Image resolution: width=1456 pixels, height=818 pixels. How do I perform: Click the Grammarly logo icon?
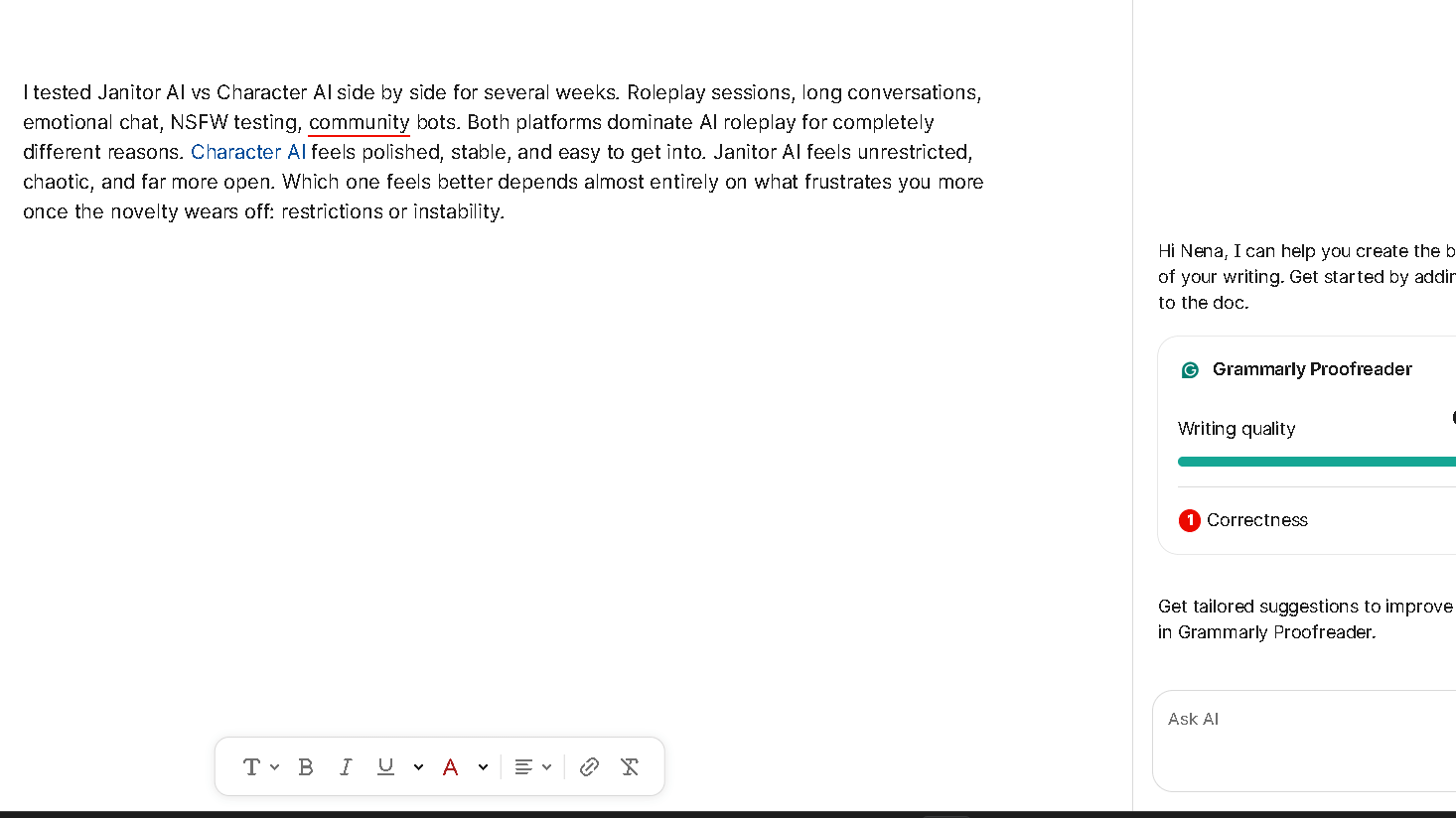tap(1190, 370)
